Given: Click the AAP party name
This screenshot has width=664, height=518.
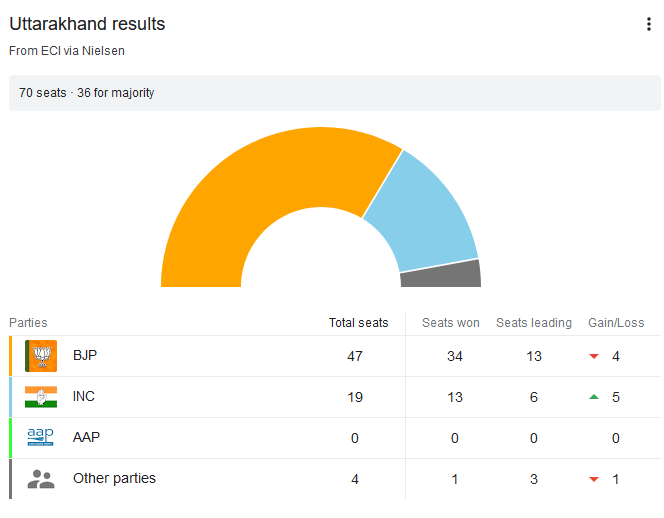Looking at the screenshot, I should 86,437.
